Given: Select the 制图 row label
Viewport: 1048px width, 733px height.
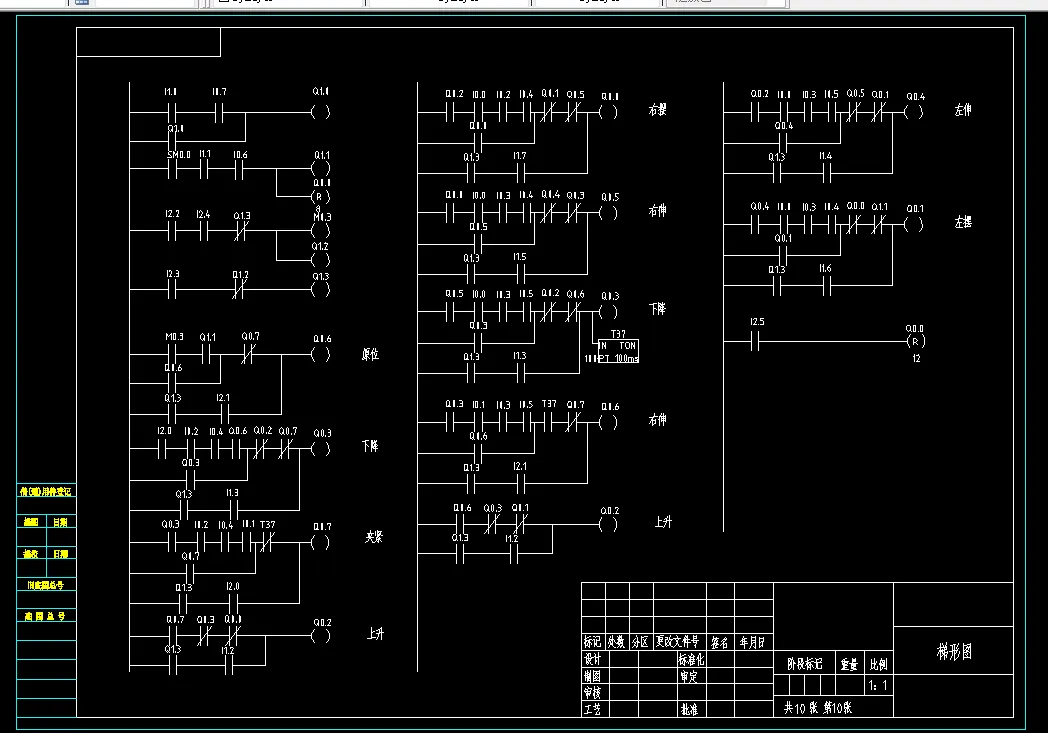Looking at the screenshot, I should 593,676.
